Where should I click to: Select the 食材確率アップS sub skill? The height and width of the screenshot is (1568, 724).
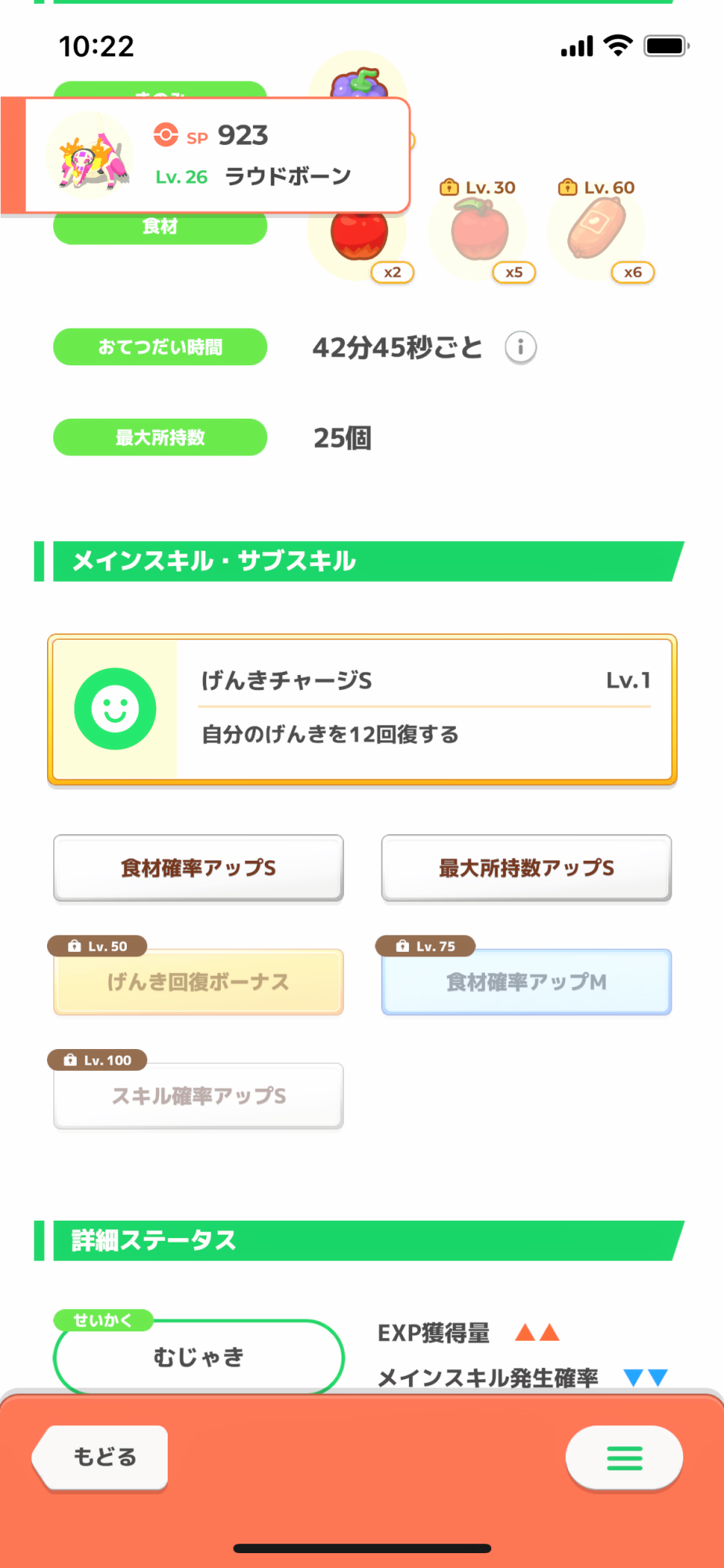(x=198, y=868)
